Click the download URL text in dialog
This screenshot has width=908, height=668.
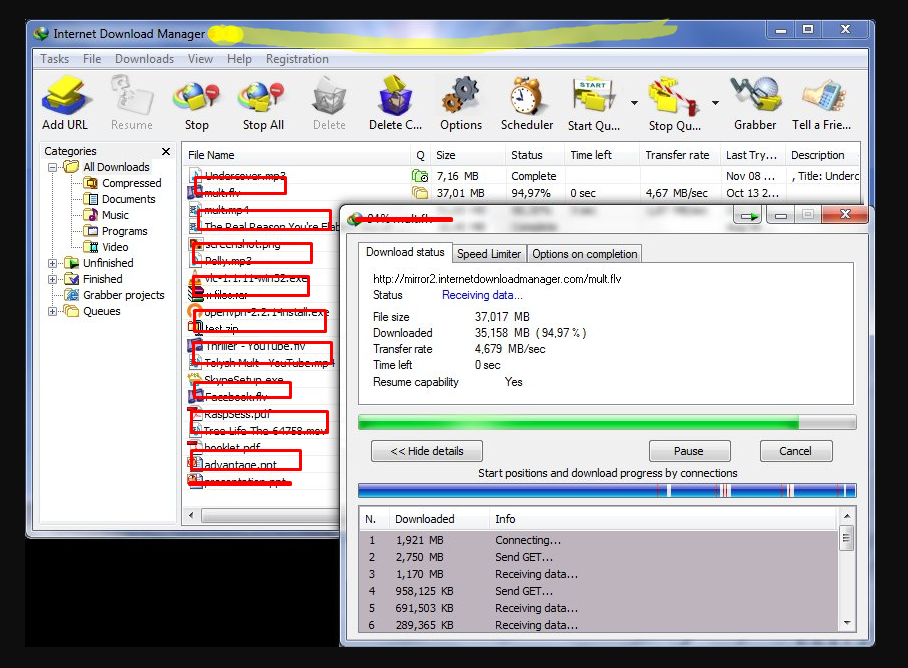coord(497,279)
